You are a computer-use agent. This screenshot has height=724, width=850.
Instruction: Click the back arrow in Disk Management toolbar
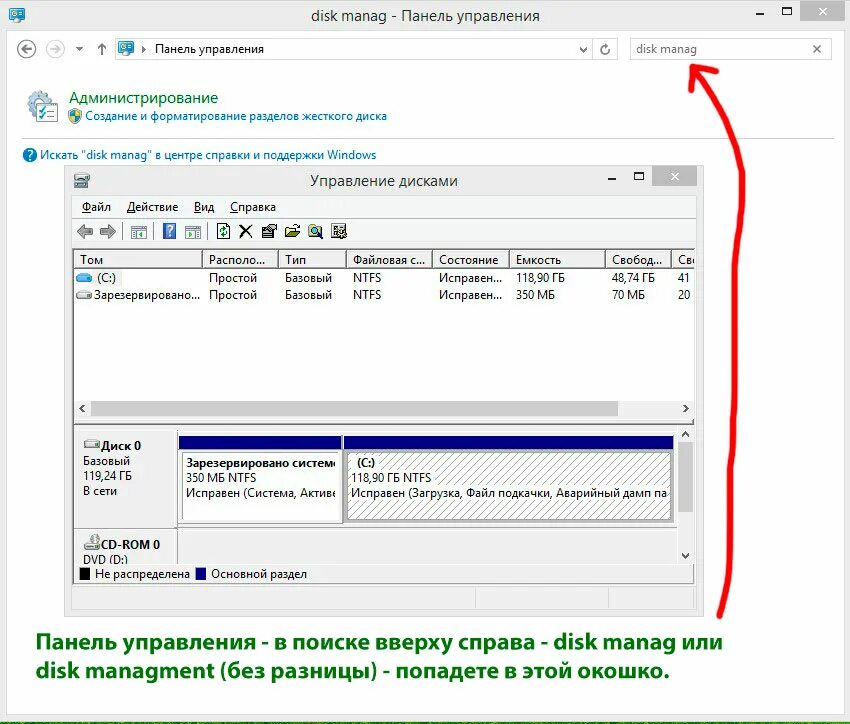pos(85,231)
